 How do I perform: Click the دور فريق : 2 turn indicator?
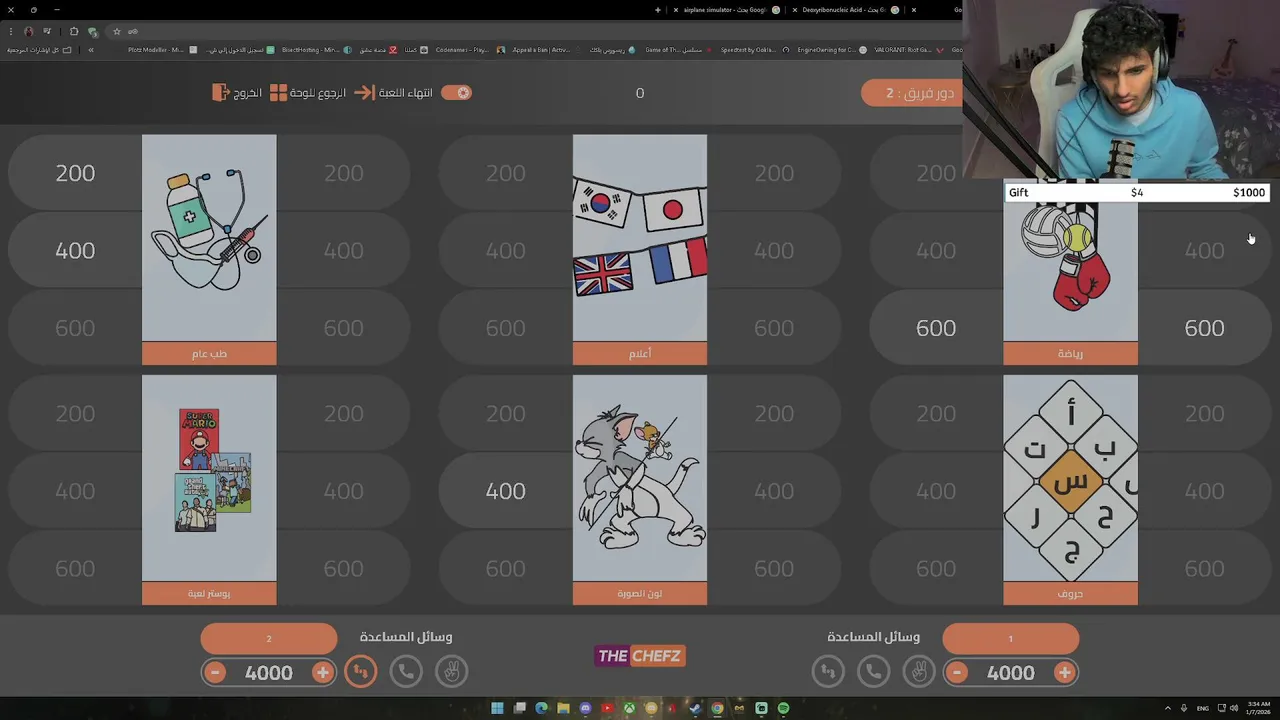[912, 93]
